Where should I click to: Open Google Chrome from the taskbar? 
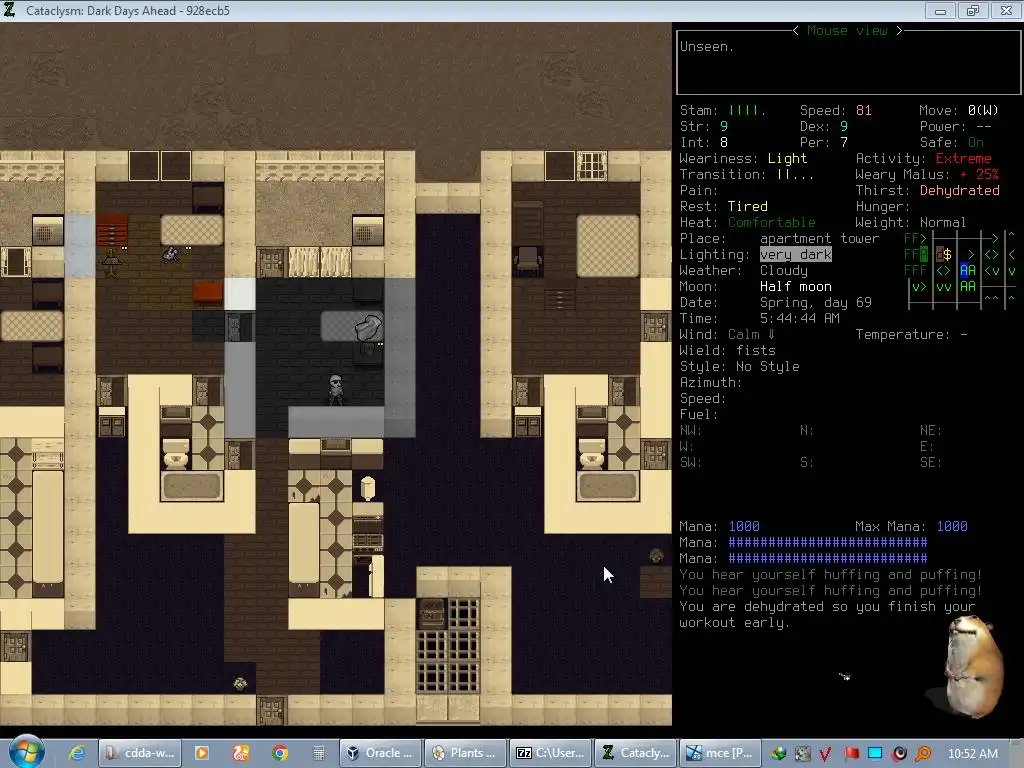280,753
